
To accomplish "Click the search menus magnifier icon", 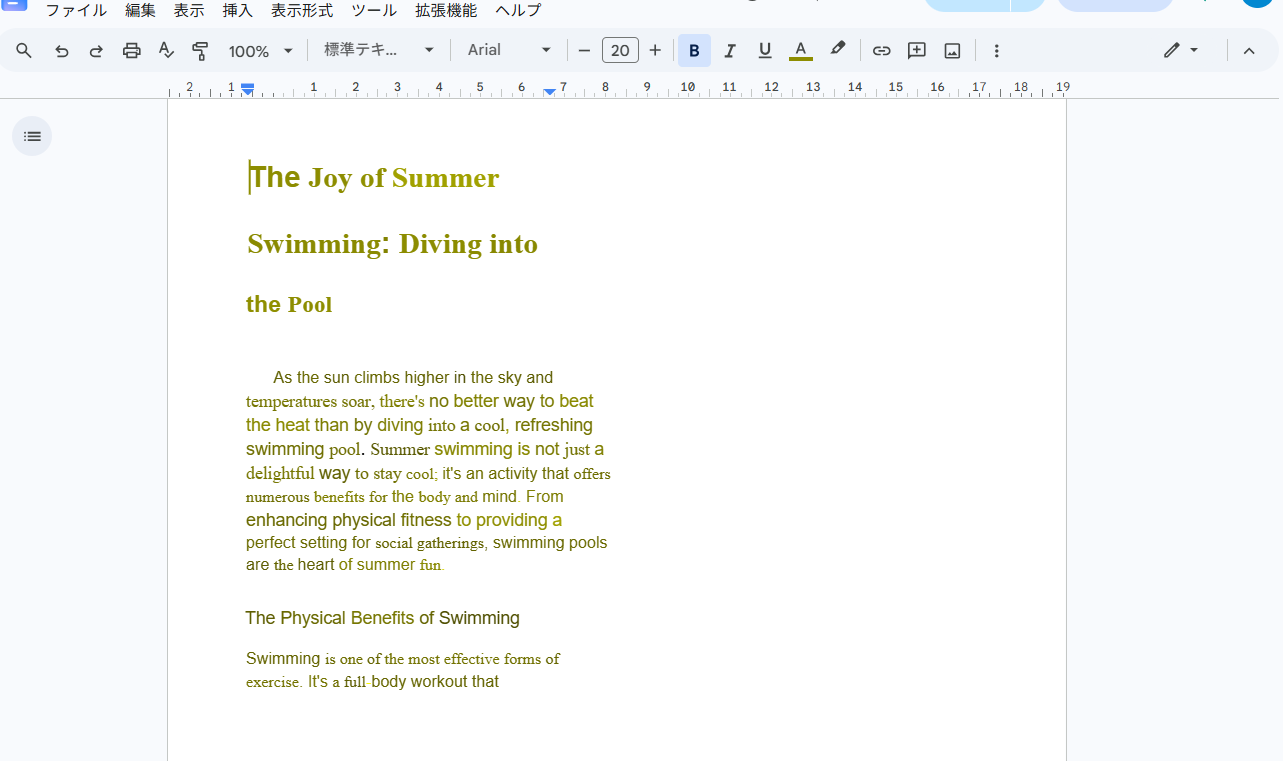I will (x=24, y=51).
